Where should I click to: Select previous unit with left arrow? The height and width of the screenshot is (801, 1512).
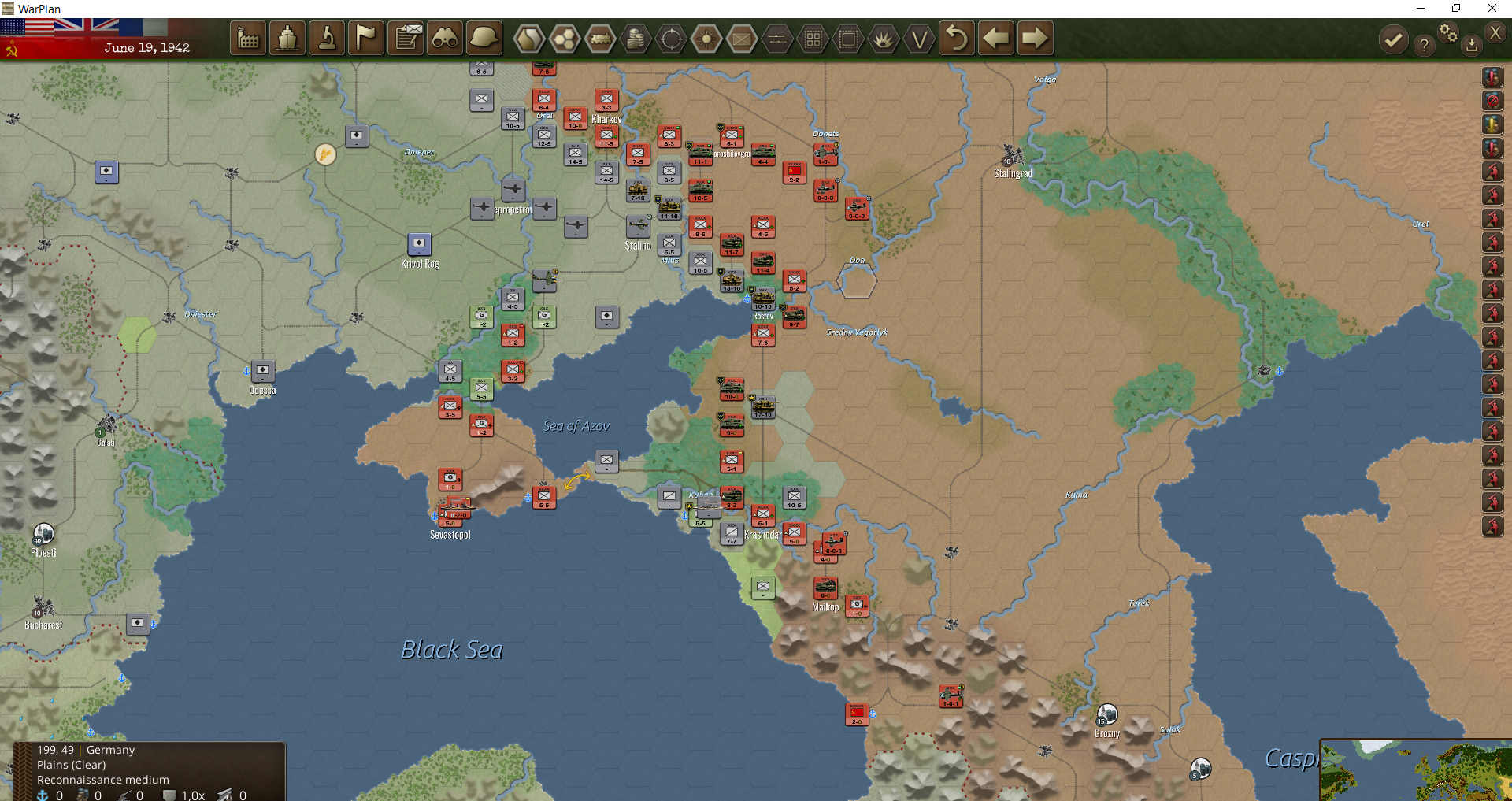[x=996, y=38]
